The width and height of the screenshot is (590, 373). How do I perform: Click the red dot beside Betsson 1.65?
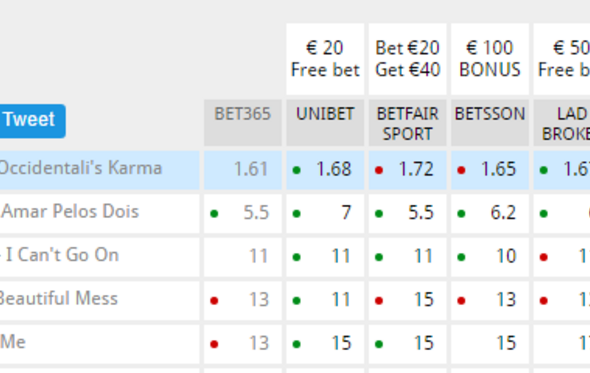click(x=461, y=171)
